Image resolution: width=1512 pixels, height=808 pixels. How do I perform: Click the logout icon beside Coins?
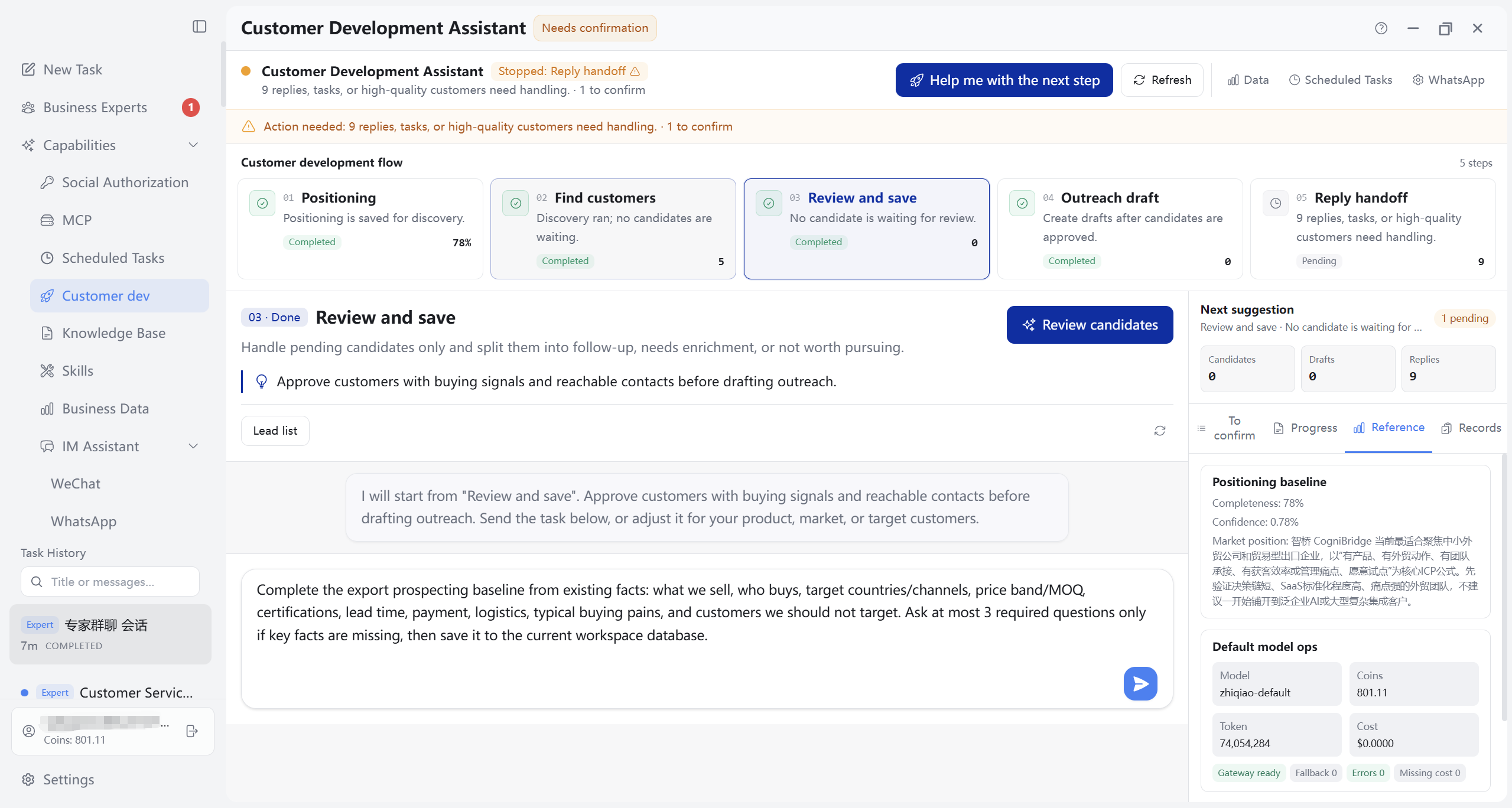pyautogui.click(x=192, y=731)
